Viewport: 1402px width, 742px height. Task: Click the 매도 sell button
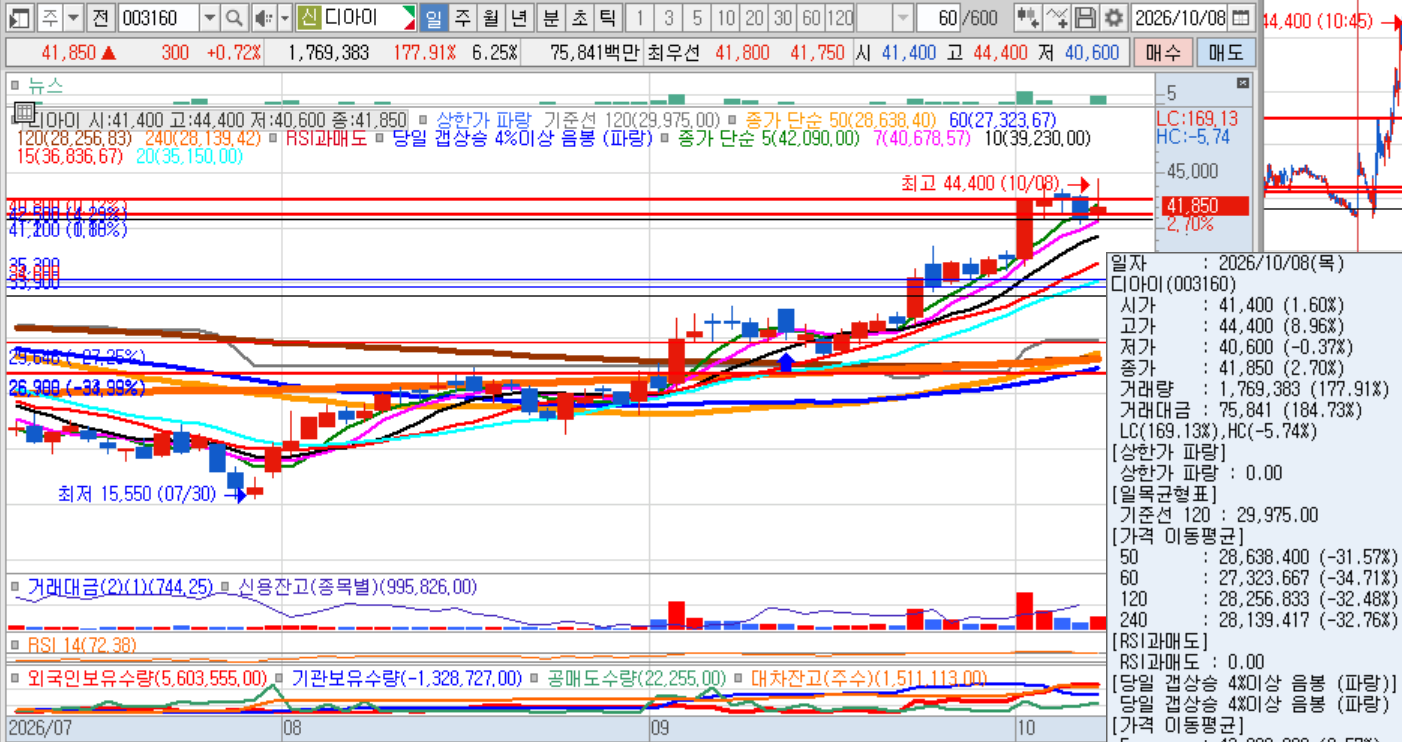coord(1226,52)
